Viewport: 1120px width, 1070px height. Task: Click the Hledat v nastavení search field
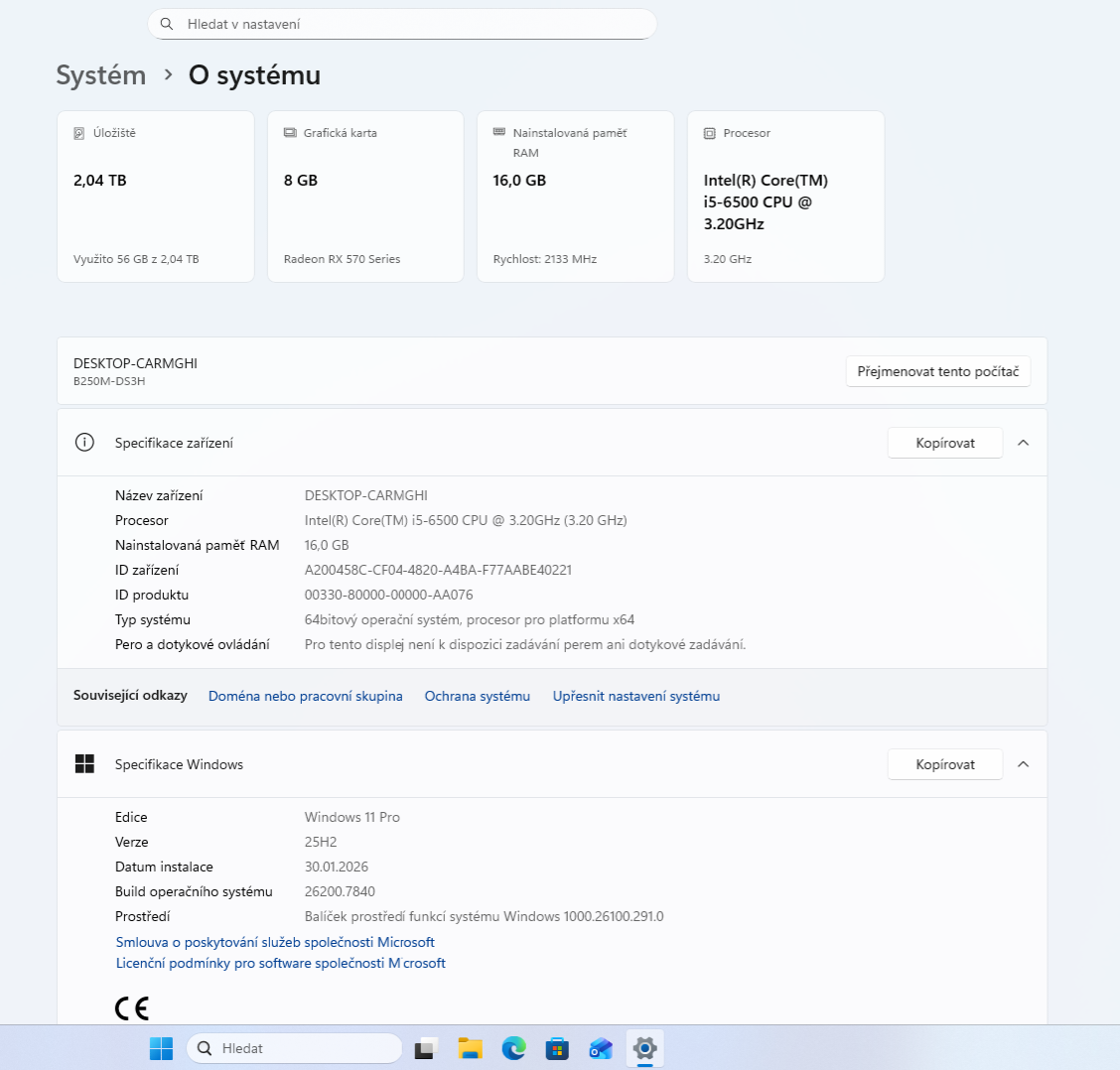401,23
